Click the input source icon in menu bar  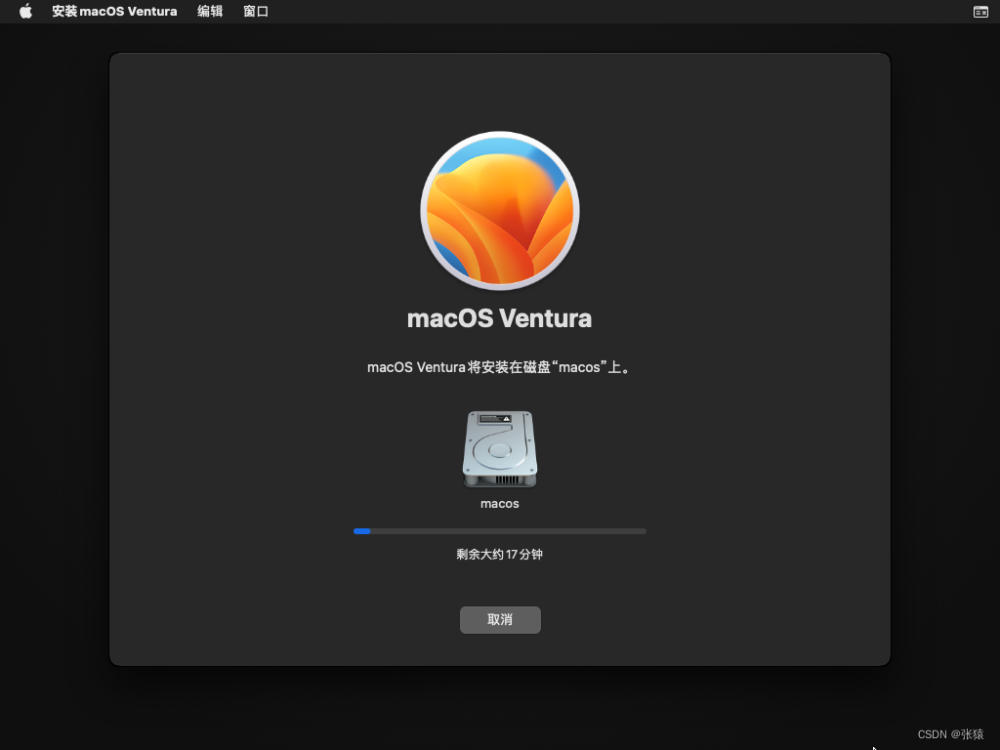coord(980,11)
